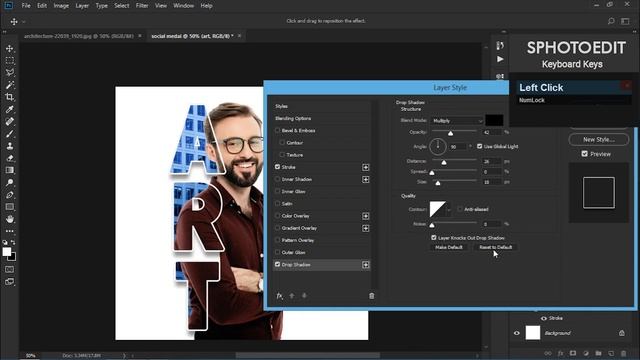Click the Make Default button
This screenshot has height=360, width=640.
click(449, 247)
